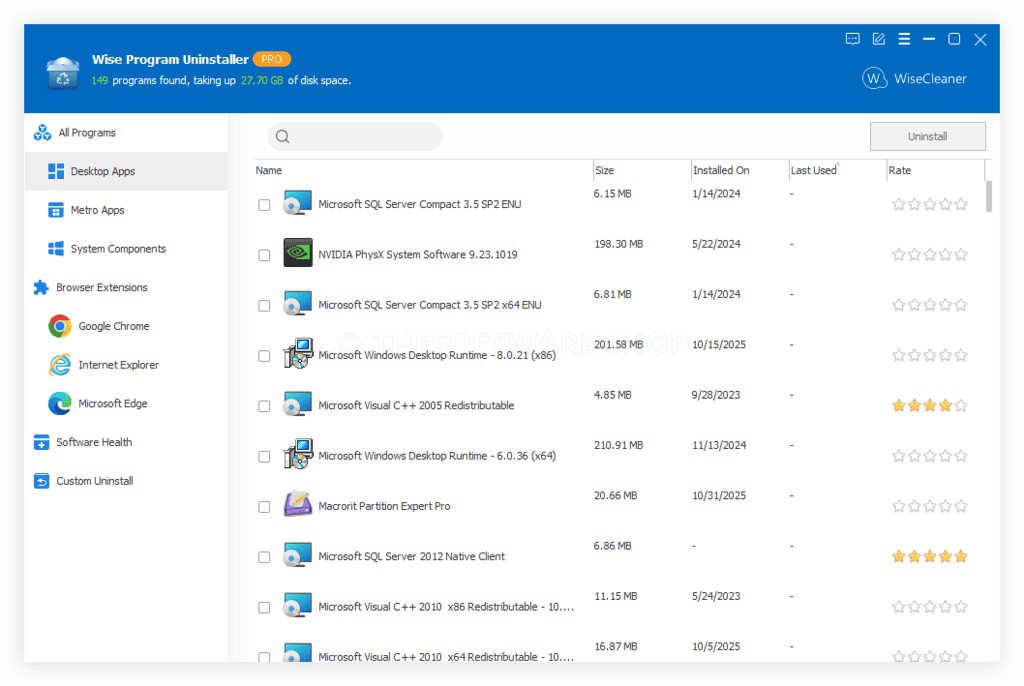Image resolution: width=1024 pixels, height=686 pixels.
Task: Click the Uninstall button
Action: point(927,137)
